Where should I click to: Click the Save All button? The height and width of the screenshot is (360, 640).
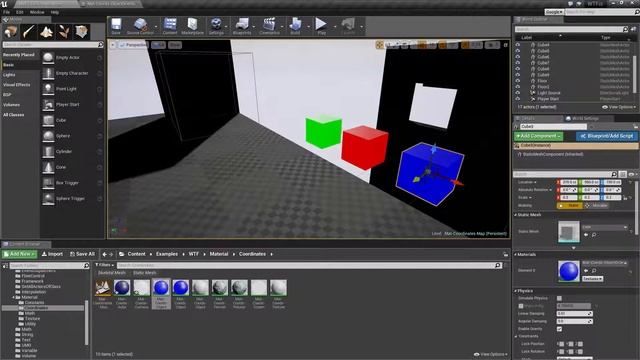click(82, 254)
